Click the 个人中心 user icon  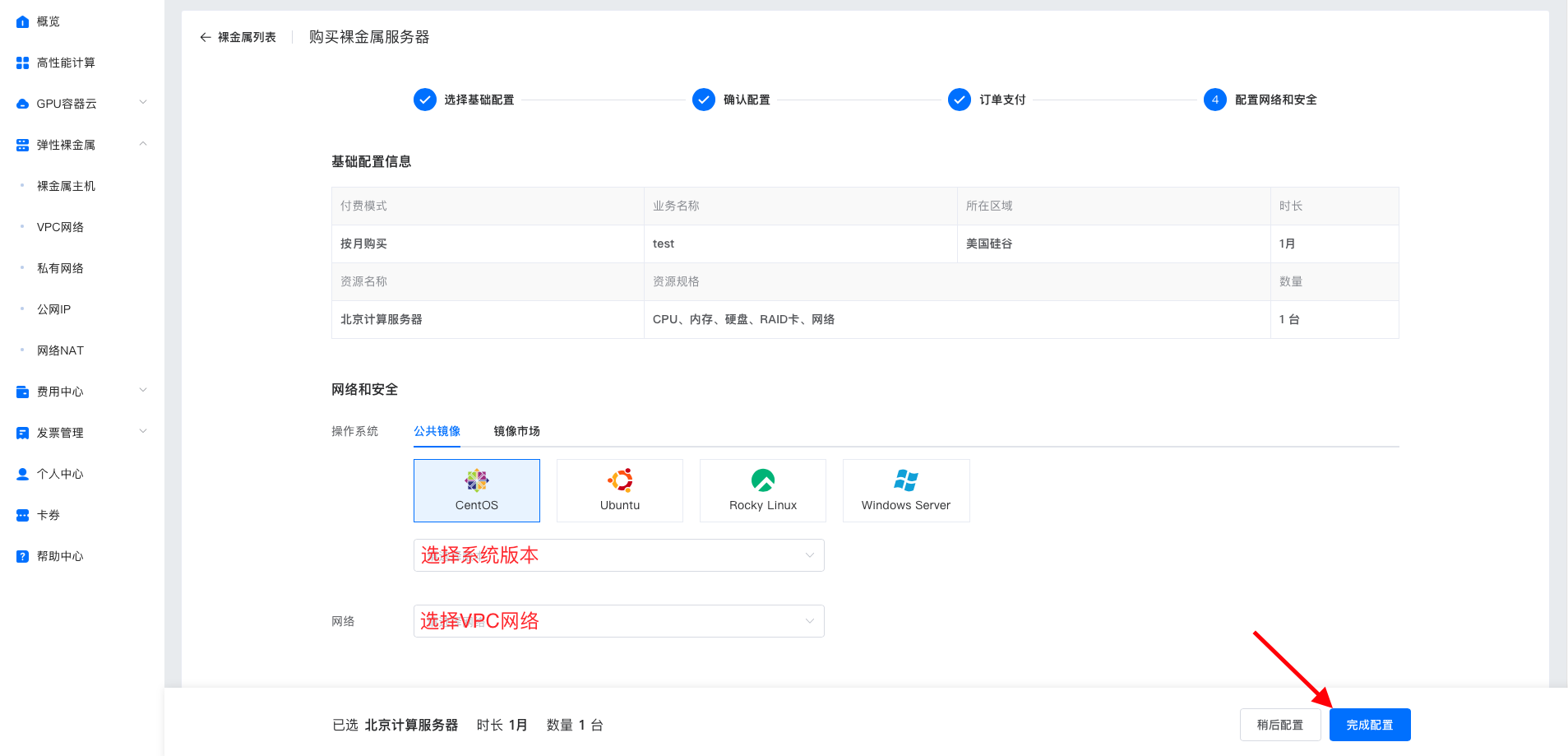[22, 474]
